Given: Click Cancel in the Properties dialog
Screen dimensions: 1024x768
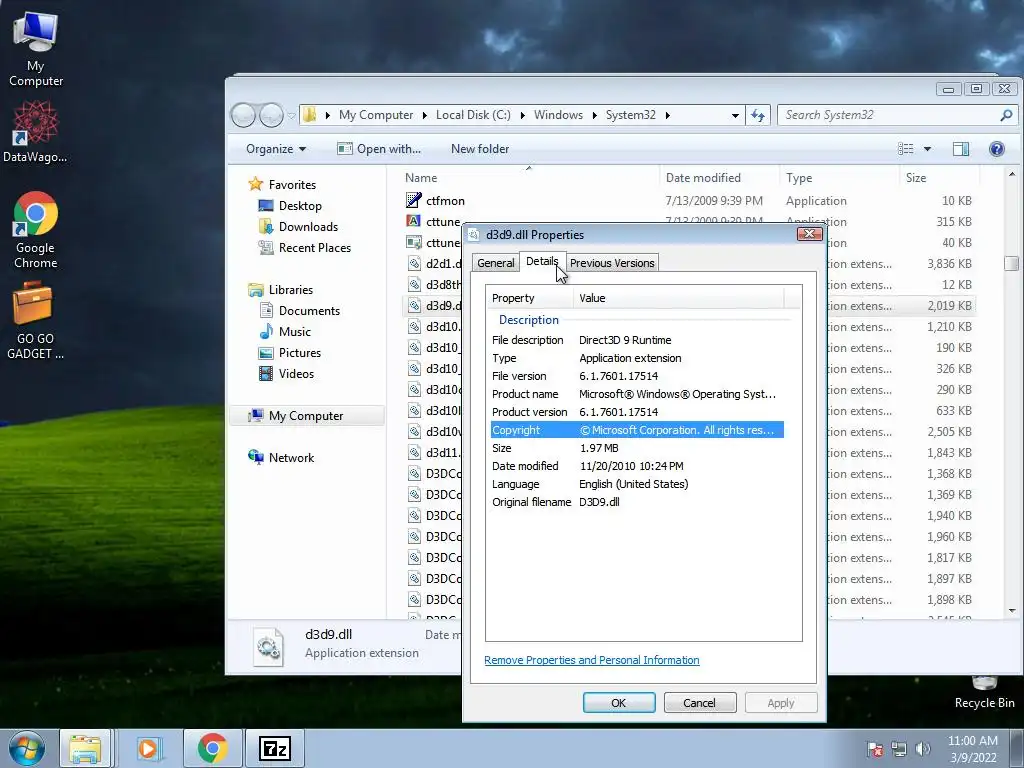Looking at the screenshot, I should [x=699, y=703].
